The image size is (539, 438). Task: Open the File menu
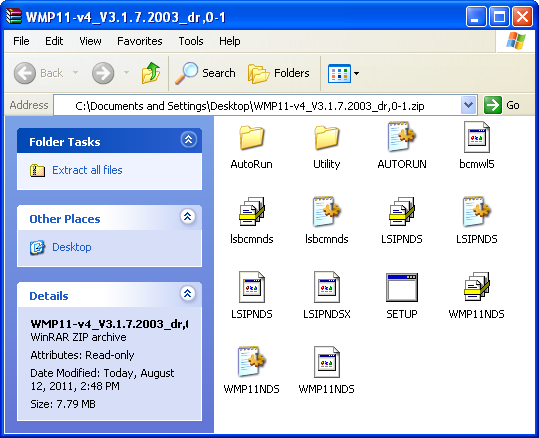tap(21, 41)
